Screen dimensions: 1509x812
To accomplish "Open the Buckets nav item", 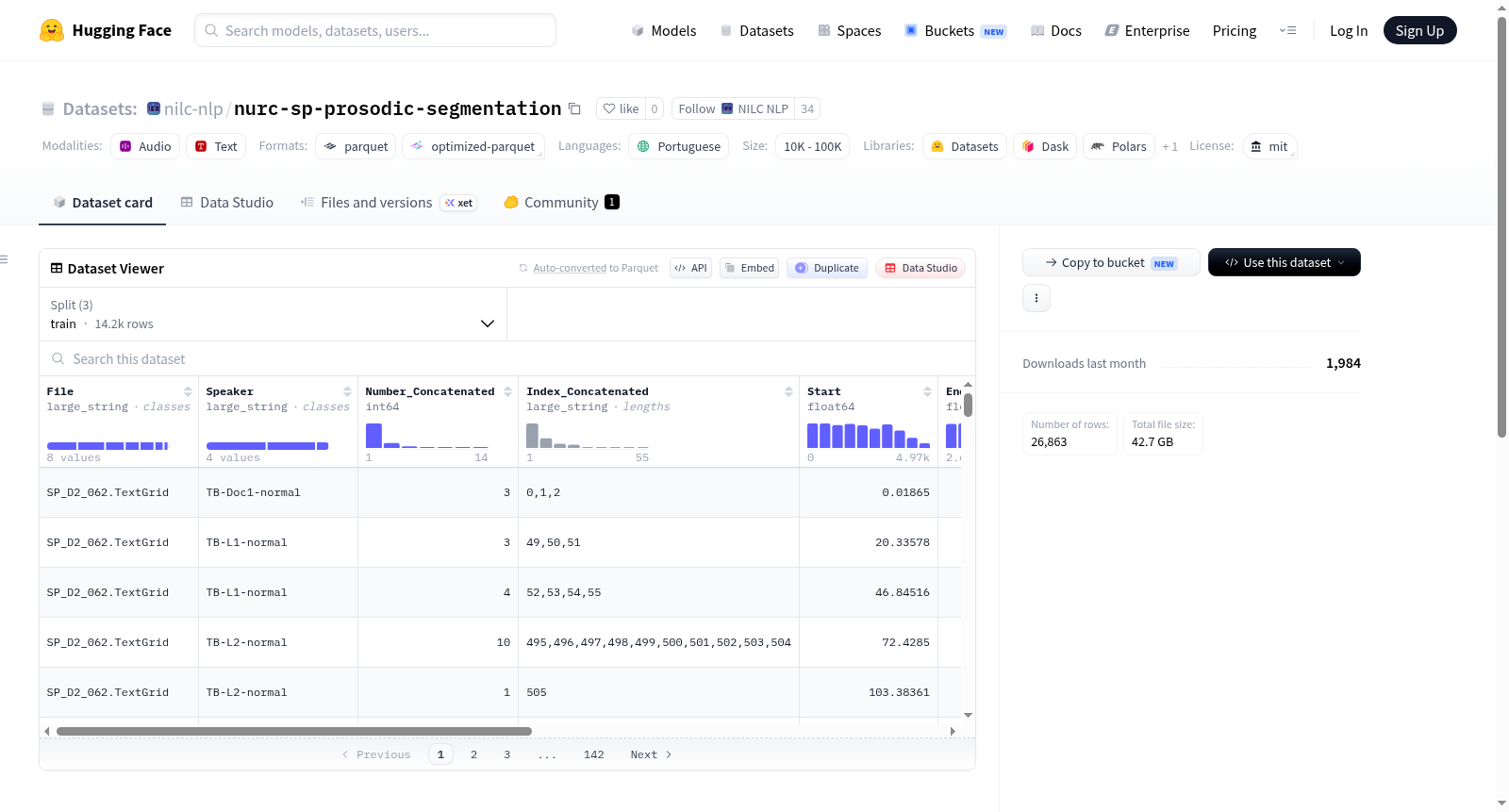I will coord(955,30).
